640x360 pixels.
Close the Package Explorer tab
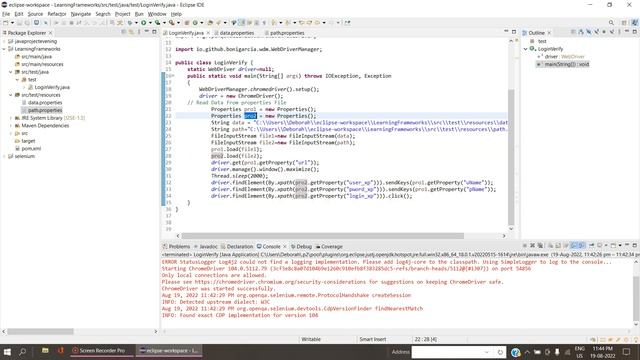point(51,33)
